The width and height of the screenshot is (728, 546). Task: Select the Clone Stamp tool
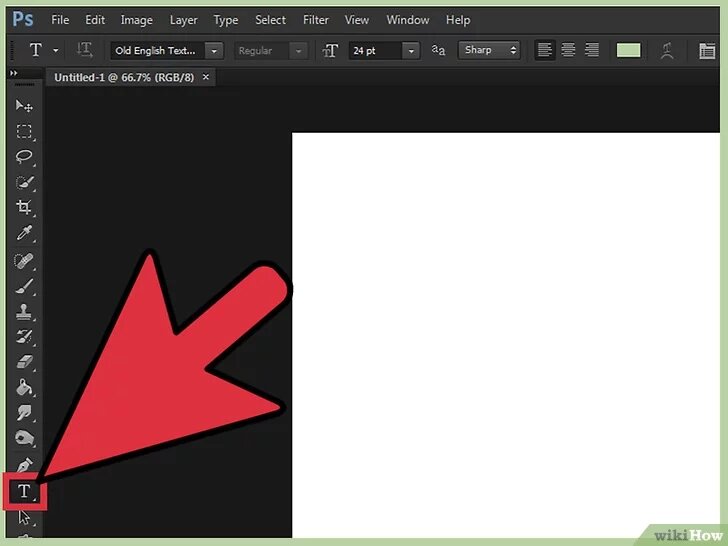click(24, 312)
